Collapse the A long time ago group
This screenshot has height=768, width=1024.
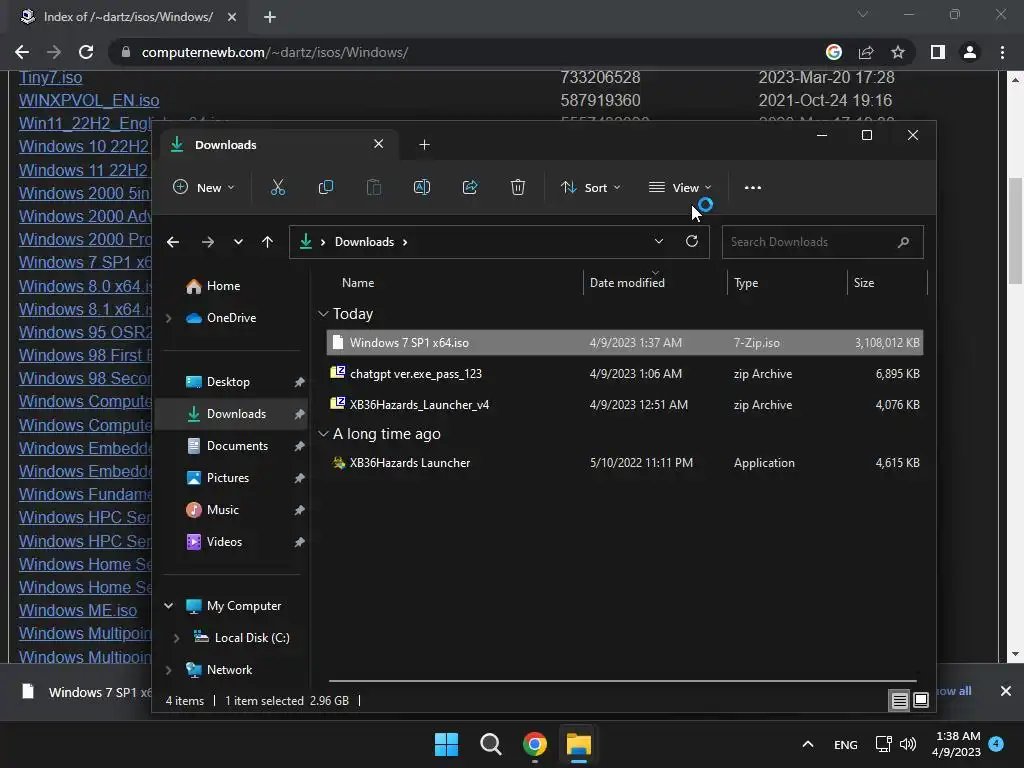click(323, 434)
